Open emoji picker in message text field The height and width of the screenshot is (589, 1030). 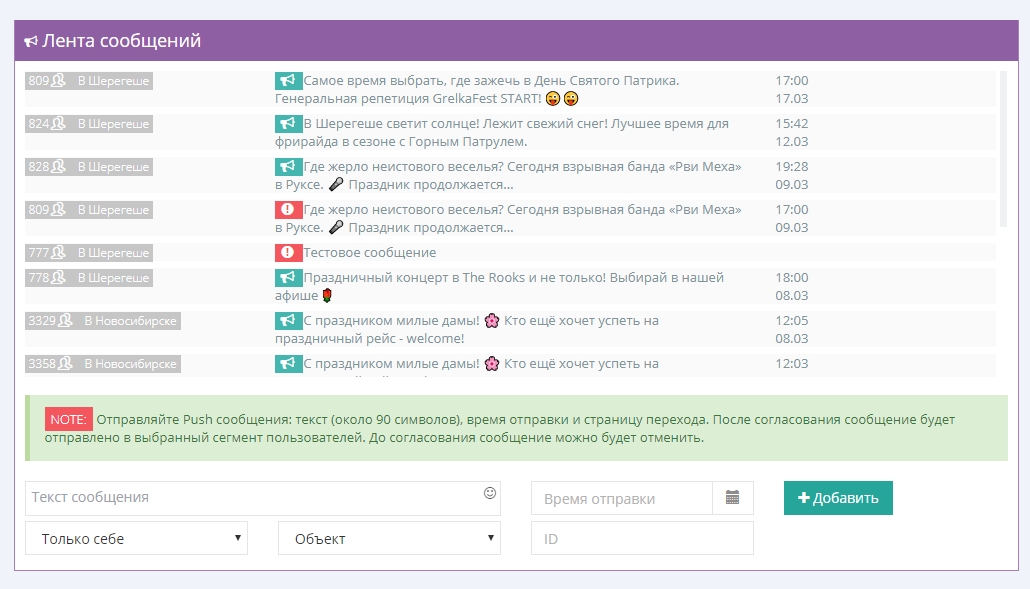pos(489,493)
